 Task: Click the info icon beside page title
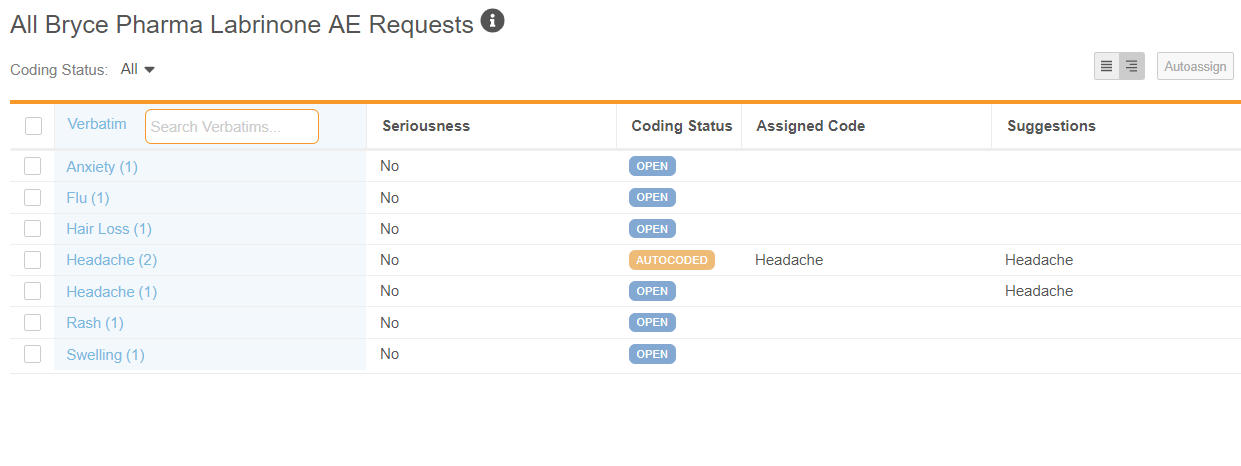492,20
